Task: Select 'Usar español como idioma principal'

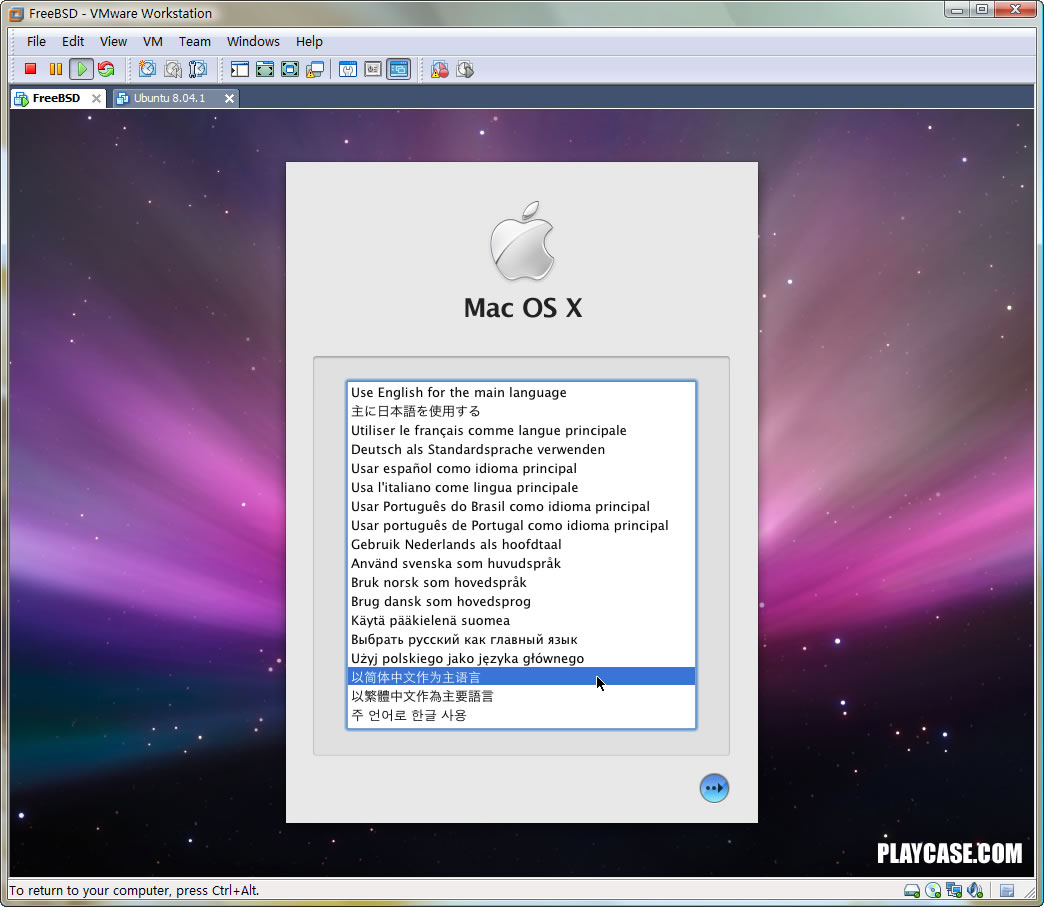Action: (x=521, y=468)
